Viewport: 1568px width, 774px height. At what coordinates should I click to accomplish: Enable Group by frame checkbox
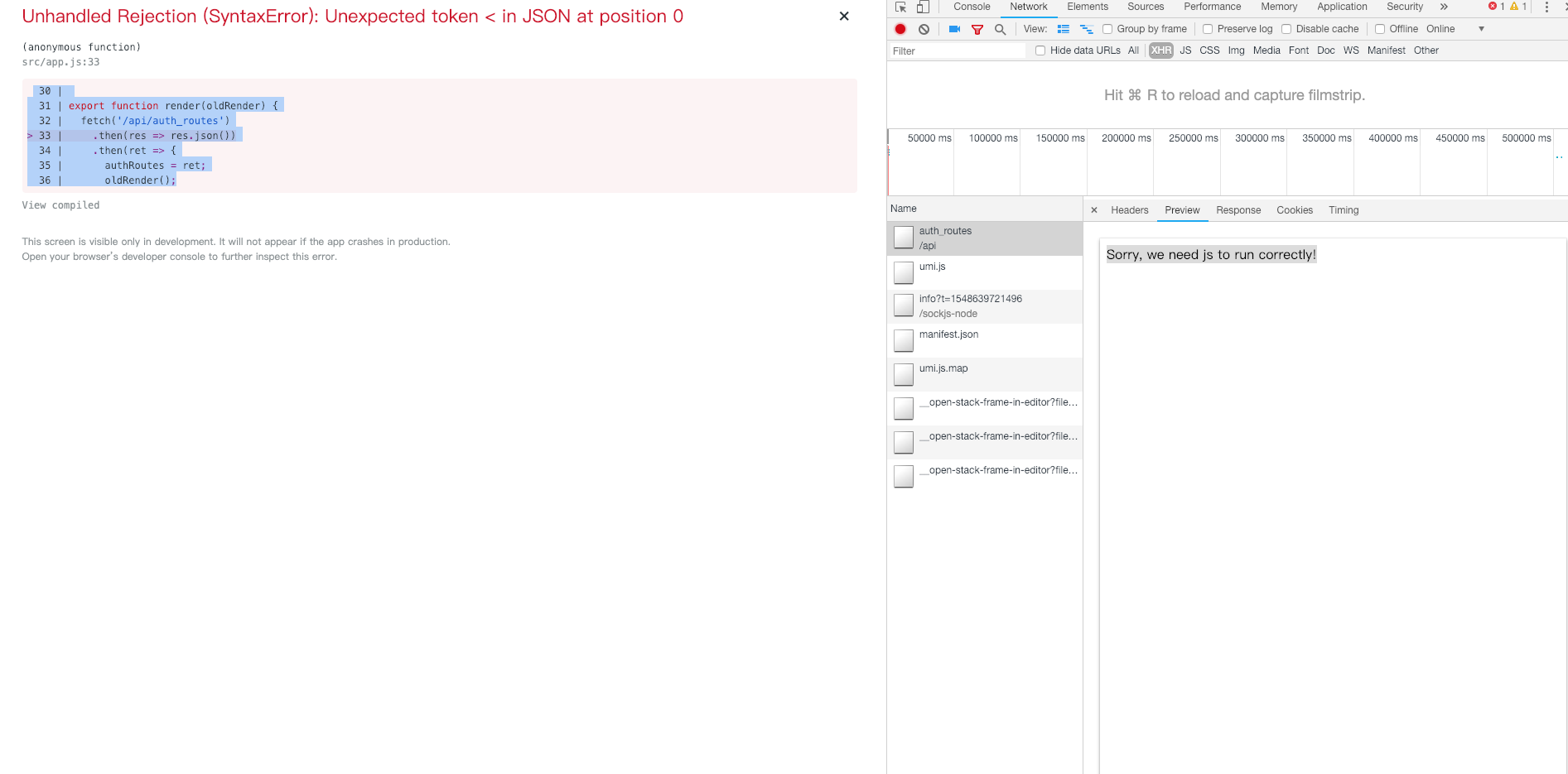tap(1107, 29)
